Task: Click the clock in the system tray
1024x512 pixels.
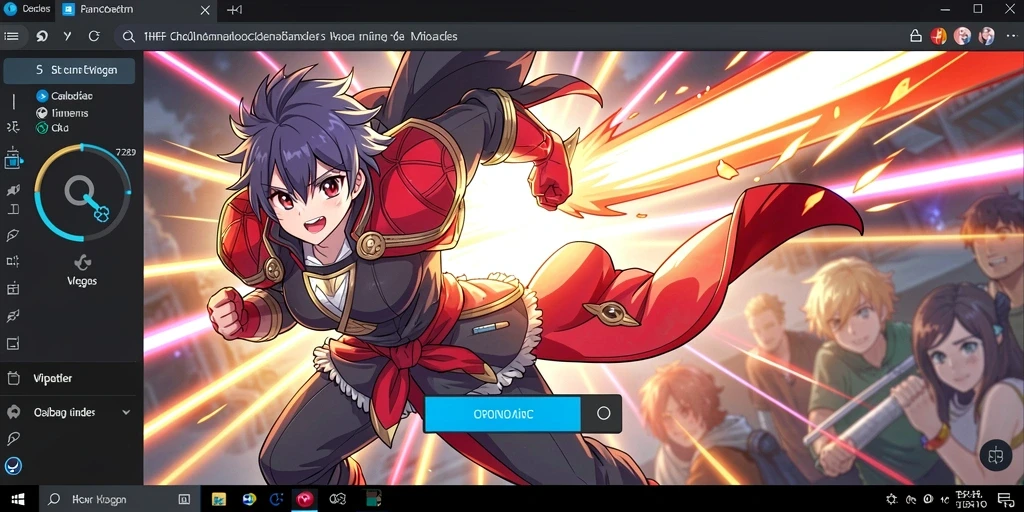Action: [x=970, y=500]
